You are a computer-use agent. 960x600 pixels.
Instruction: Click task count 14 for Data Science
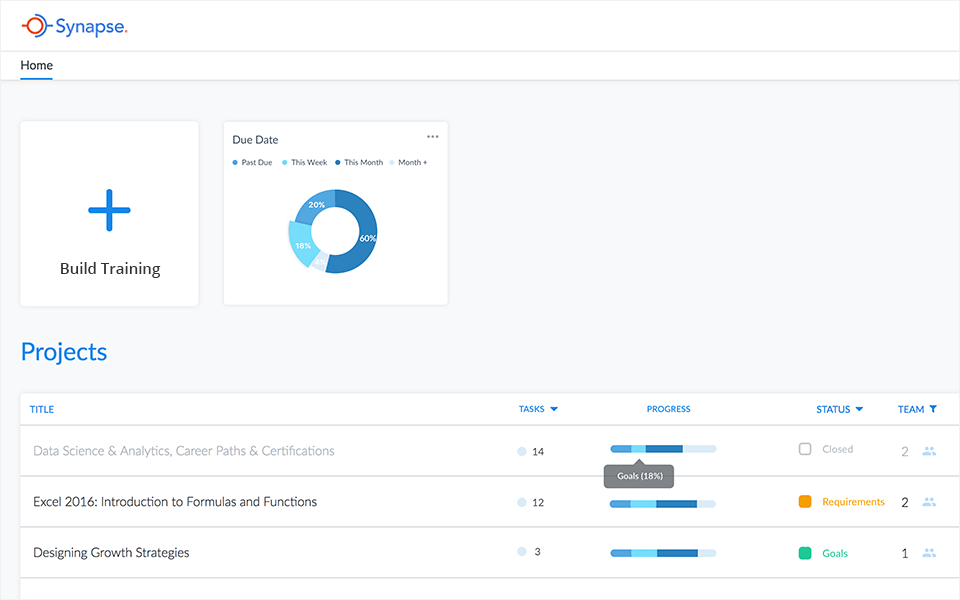coord(538,452)
